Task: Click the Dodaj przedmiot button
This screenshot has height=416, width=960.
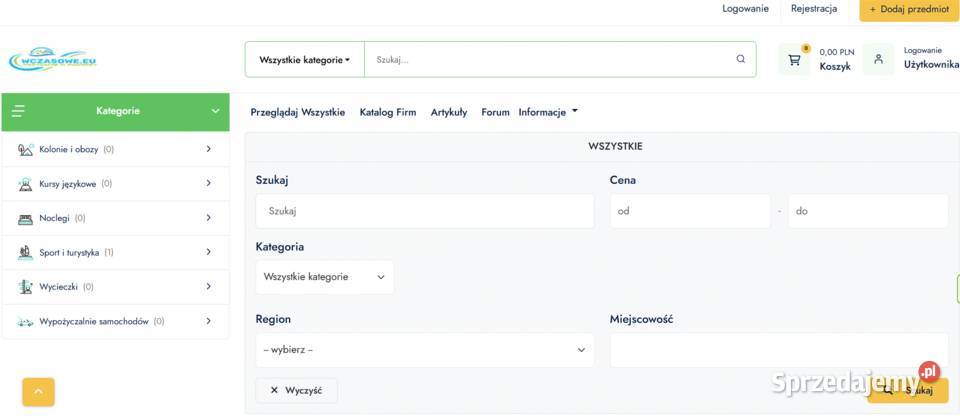Action: click(x=908, y=9)
